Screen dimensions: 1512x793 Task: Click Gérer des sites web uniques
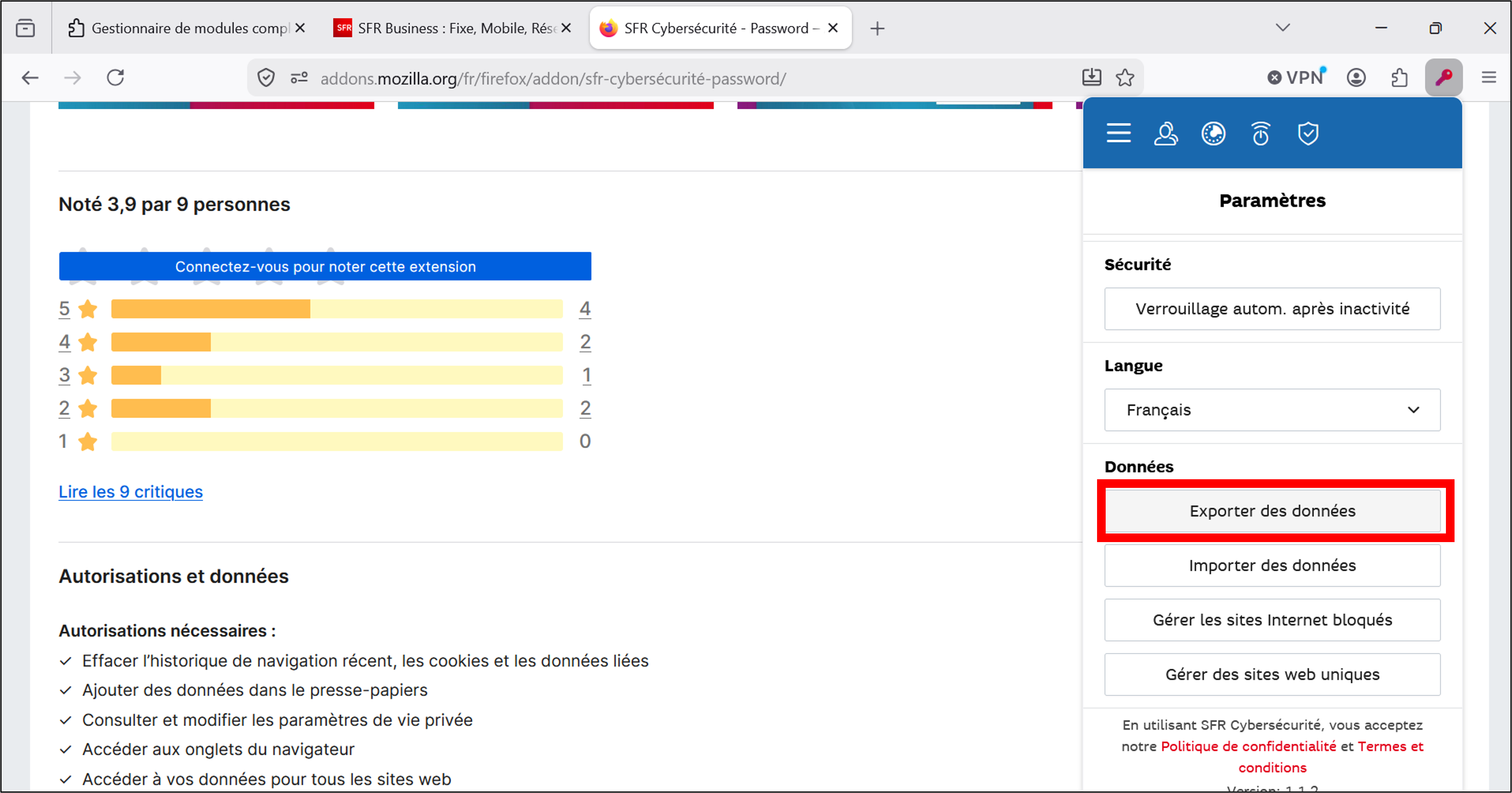1272,674
